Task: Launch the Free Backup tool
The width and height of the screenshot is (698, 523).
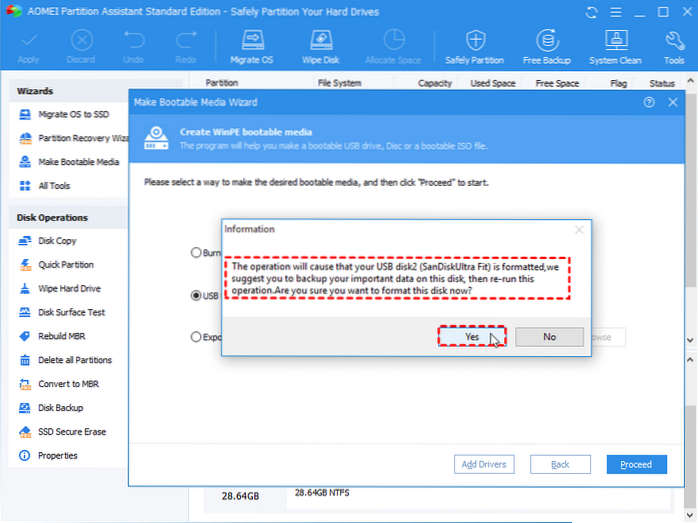Action: [546, 45]
